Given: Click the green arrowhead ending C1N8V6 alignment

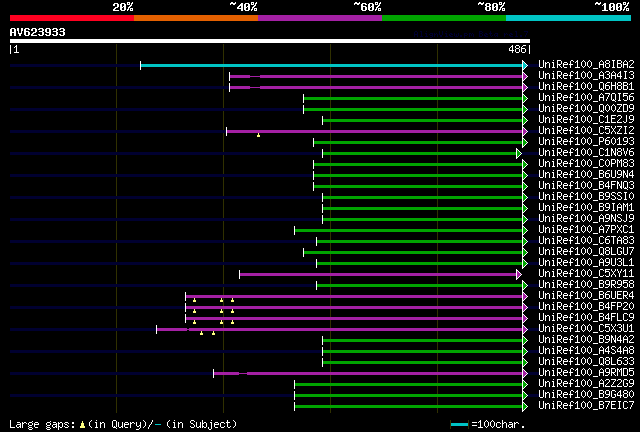Looking at the screenshot, I should (519, 154).
